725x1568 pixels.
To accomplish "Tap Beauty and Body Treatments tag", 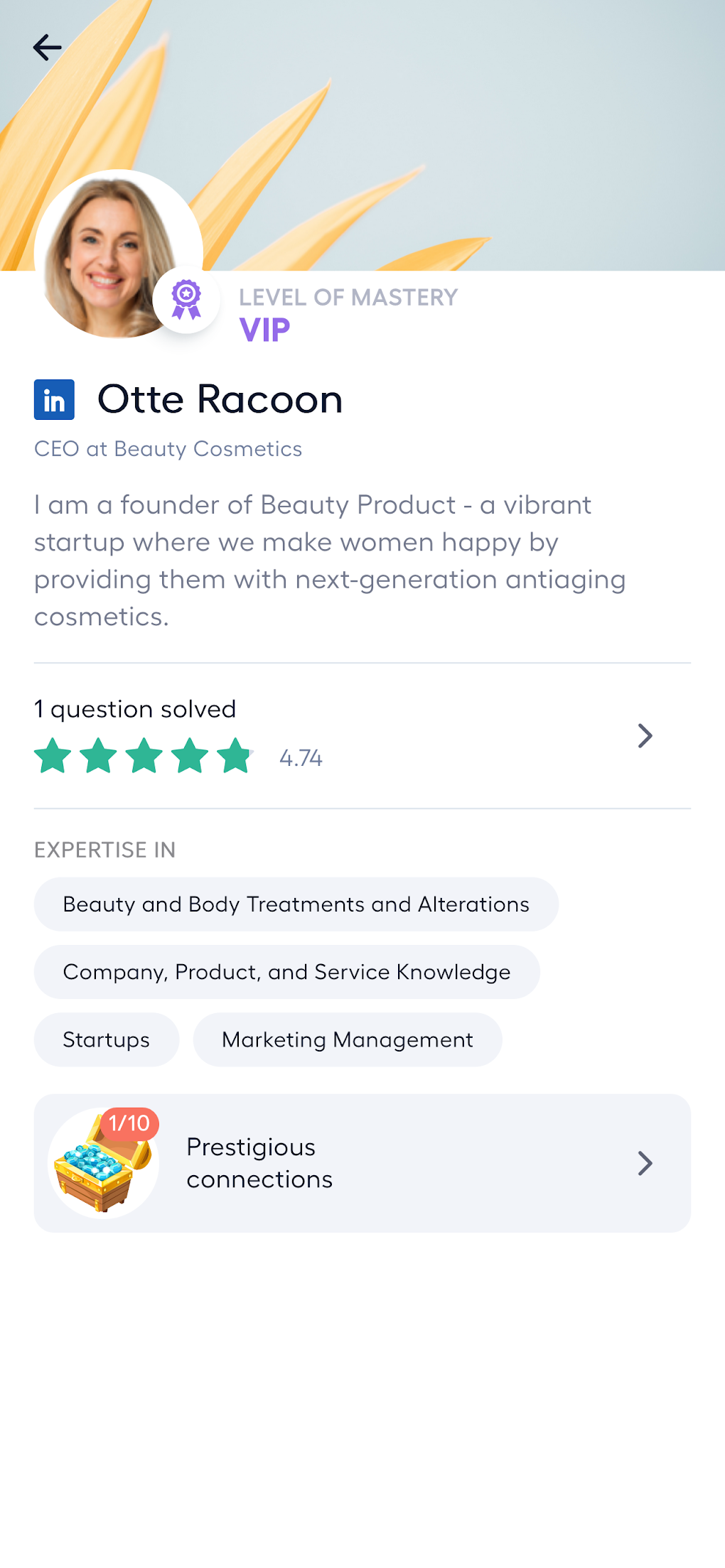I will [x=296, y=904].
